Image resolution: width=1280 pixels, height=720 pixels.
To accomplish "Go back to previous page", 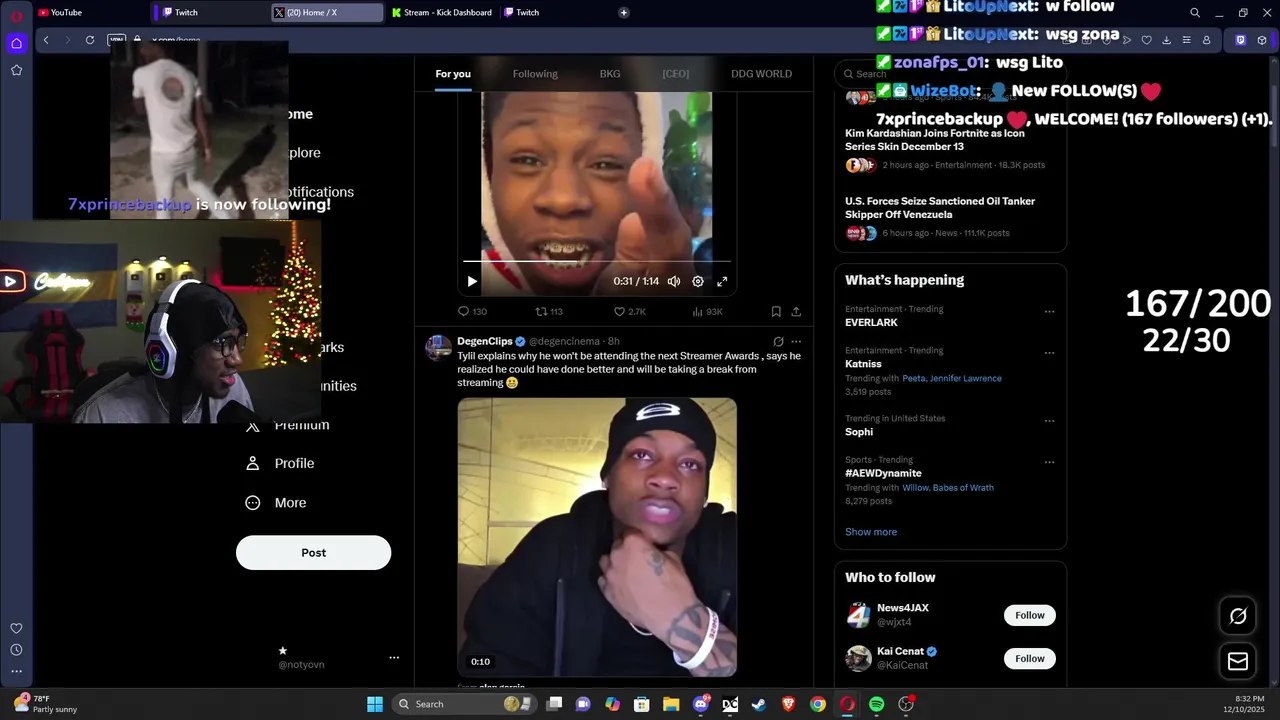I will 46,40.
